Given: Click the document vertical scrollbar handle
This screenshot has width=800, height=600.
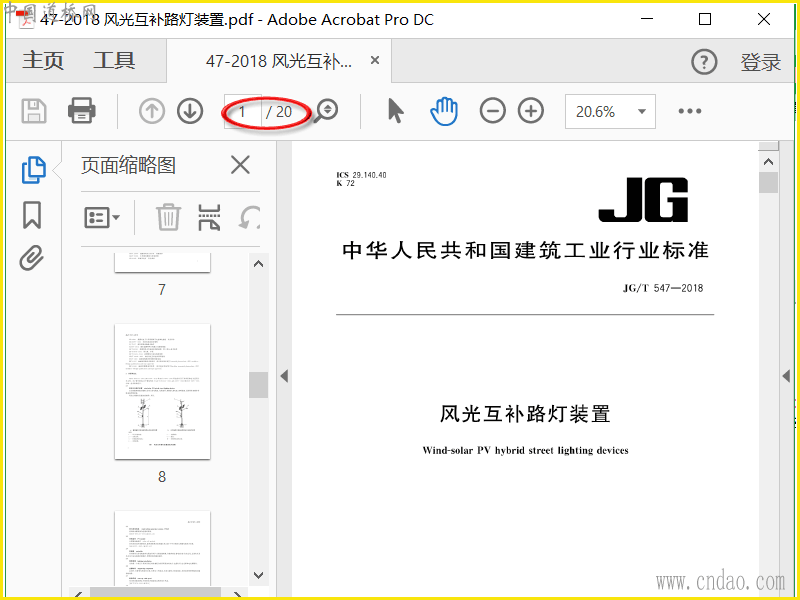Looking at the screenshot, I should tap(768, 182).
